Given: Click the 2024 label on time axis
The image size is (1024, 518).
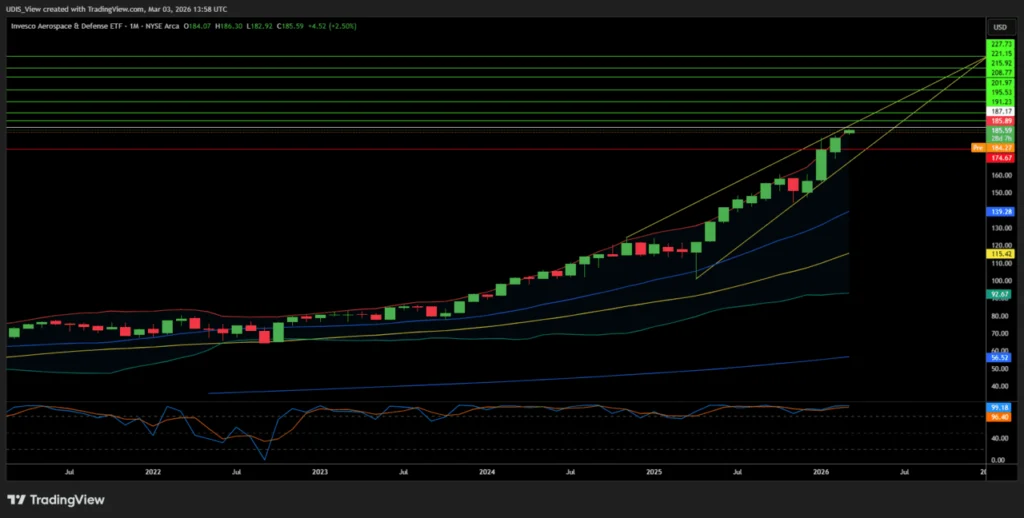Looking at the screenshot, I should pyautogui.click(x=487, y=471).
